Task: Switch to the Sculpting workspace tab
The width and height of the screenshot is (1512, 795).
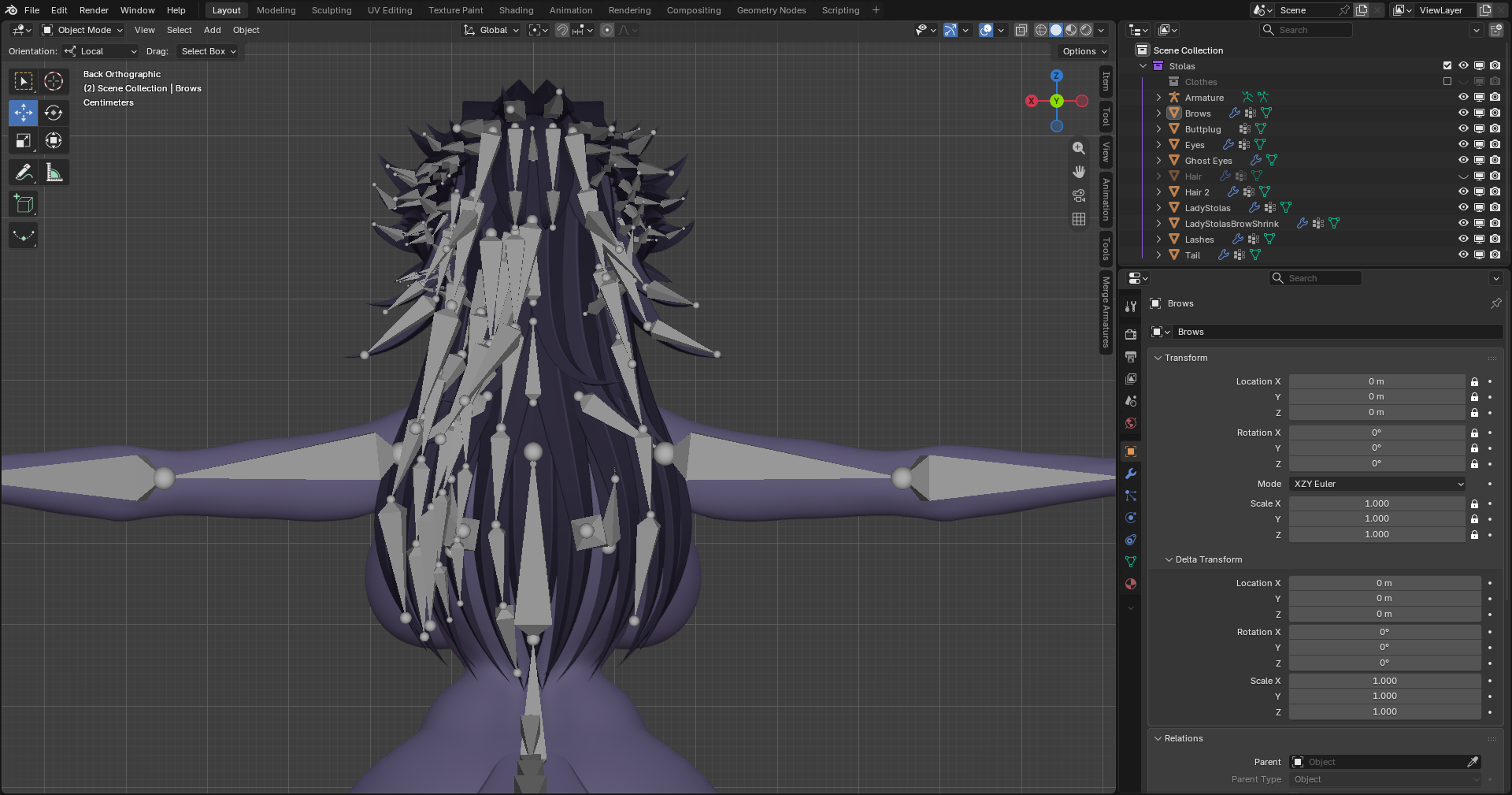Action: pyautogui.click(x=332, y=10)
